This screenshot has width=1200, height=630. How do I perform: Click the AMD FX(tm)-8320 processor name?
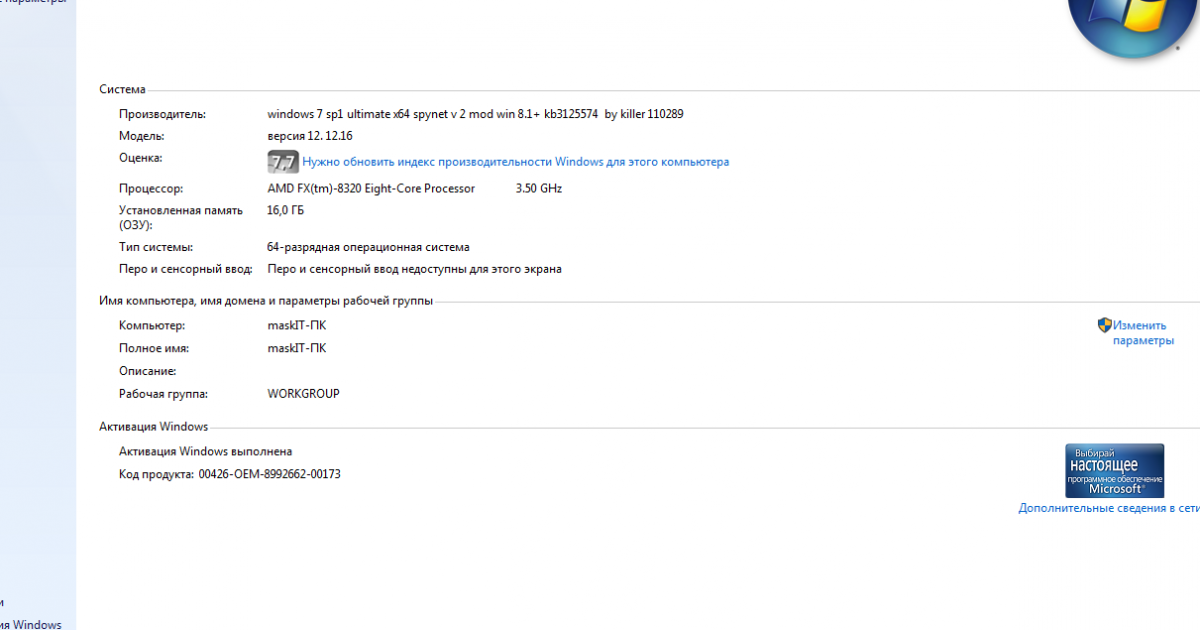tap(371, 188)
